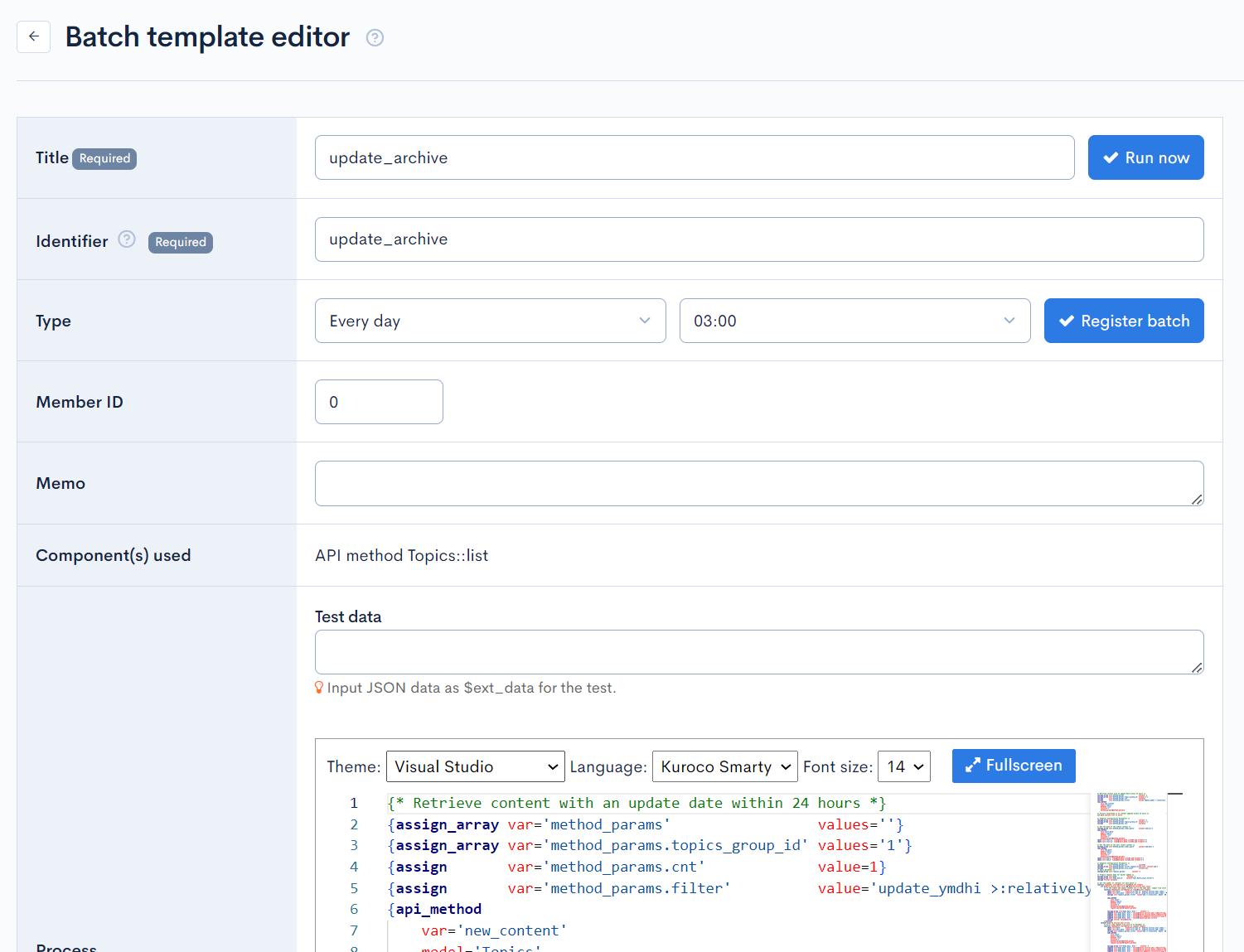The height and width of the screenshot is (952, 1244).
Task: Click the Fullscreen button above the code editor
Action: (1013, 766)
